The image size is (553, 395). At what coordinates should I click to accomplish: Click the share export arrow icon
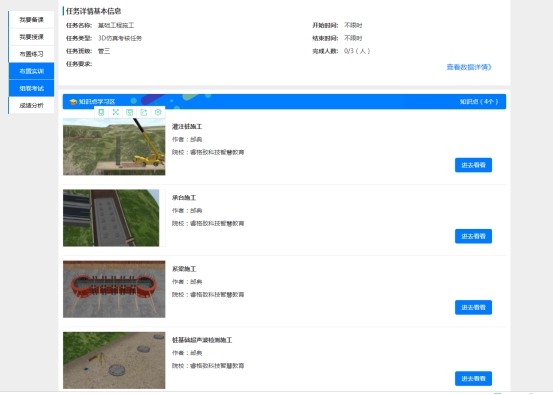(144, 112)
